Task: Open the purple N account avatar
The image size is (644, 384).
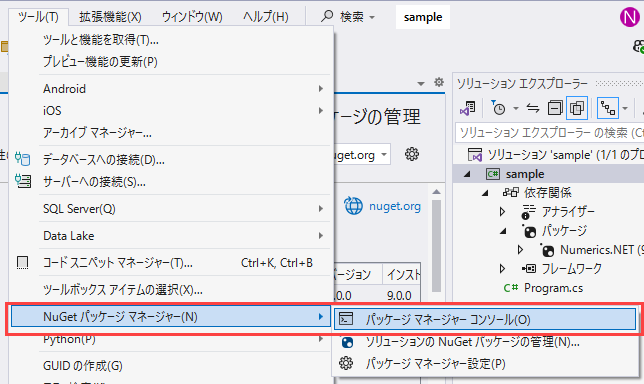Action: click(x=630, y=17)
